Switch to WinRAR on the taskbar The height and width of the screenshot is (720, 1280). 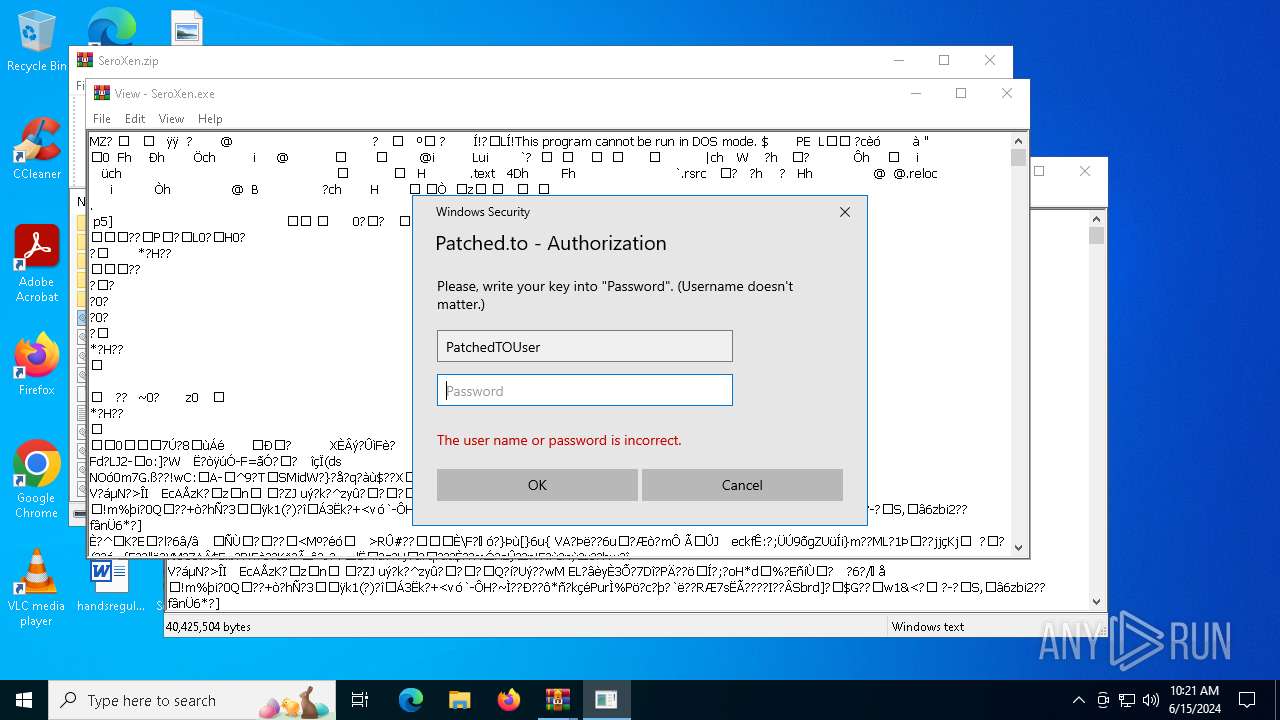557,700
